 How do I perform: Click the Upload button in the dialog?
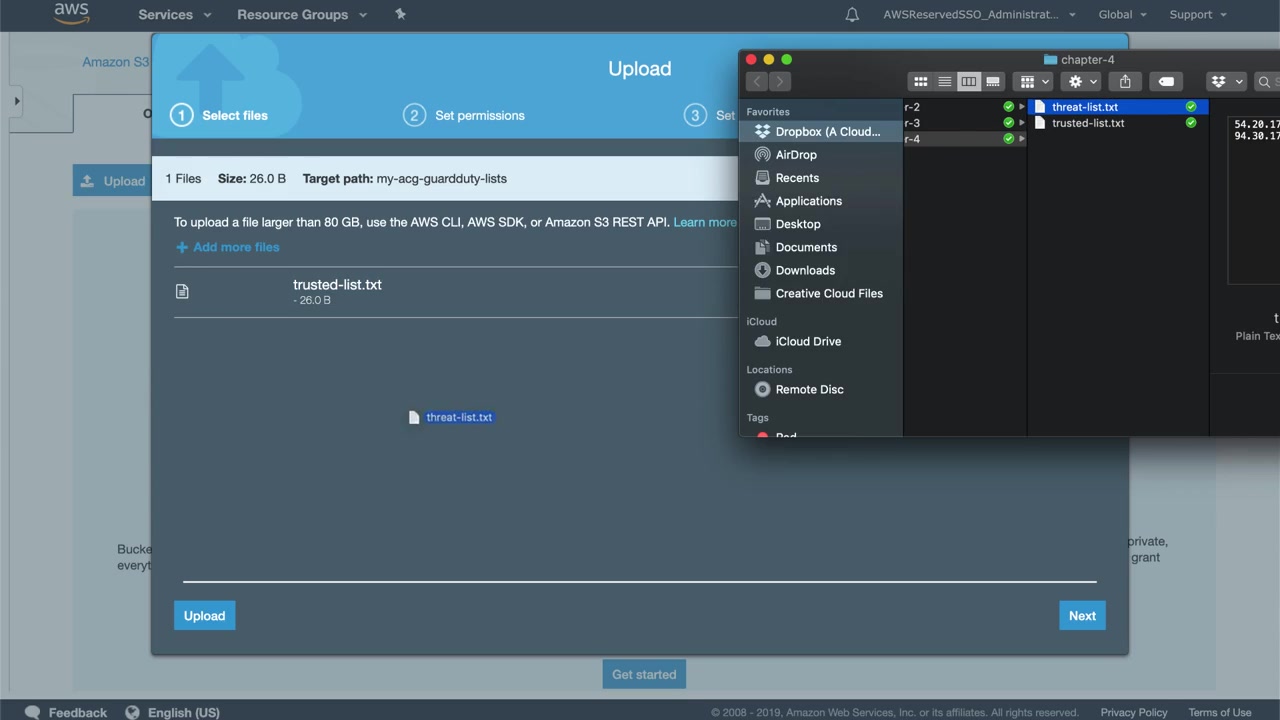(204, 616)
